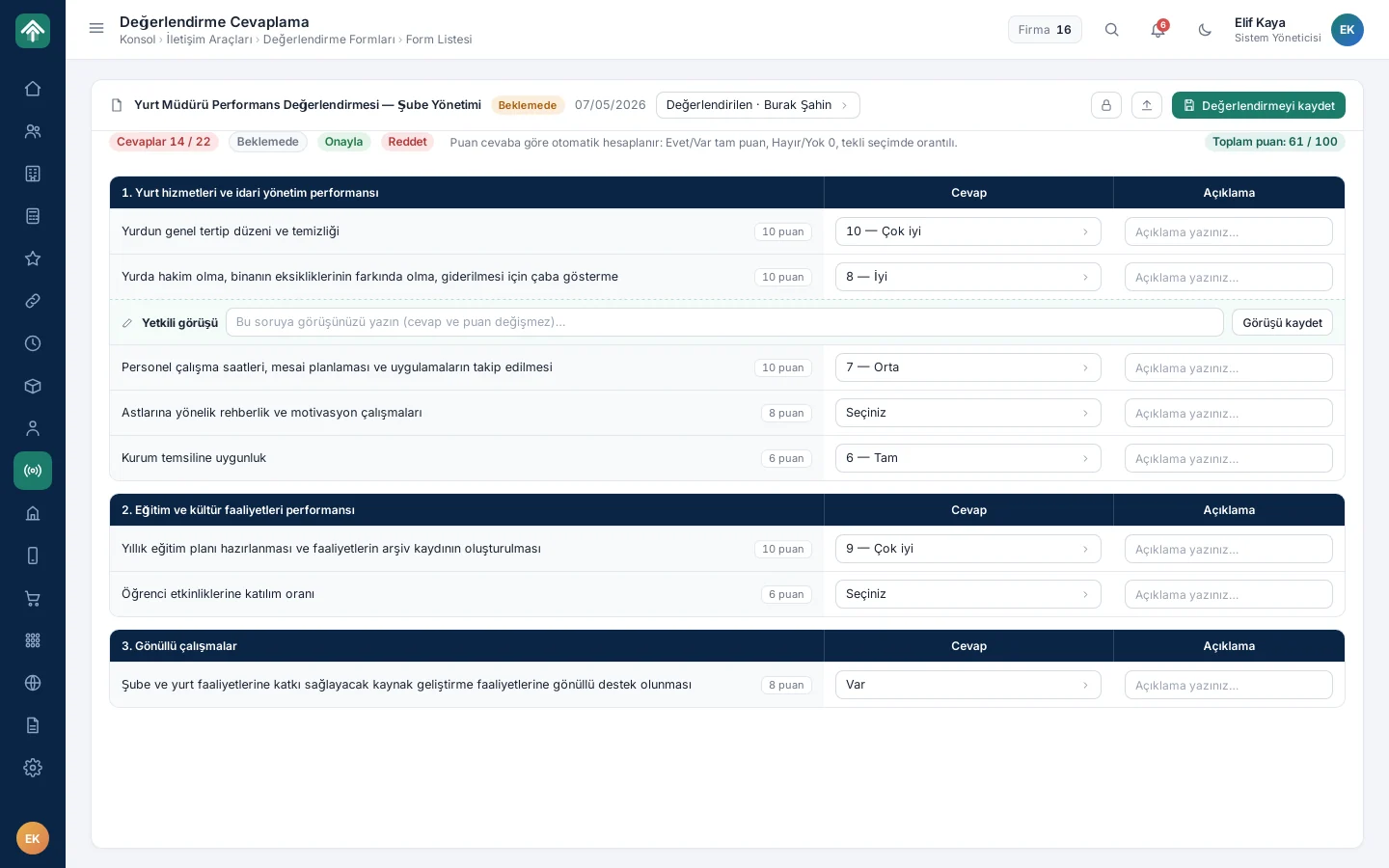The height and width of the screenshot is (868, 1389).
Task: Click Değerlendirmeyi kaydet button
Action: coord(1259,105)
